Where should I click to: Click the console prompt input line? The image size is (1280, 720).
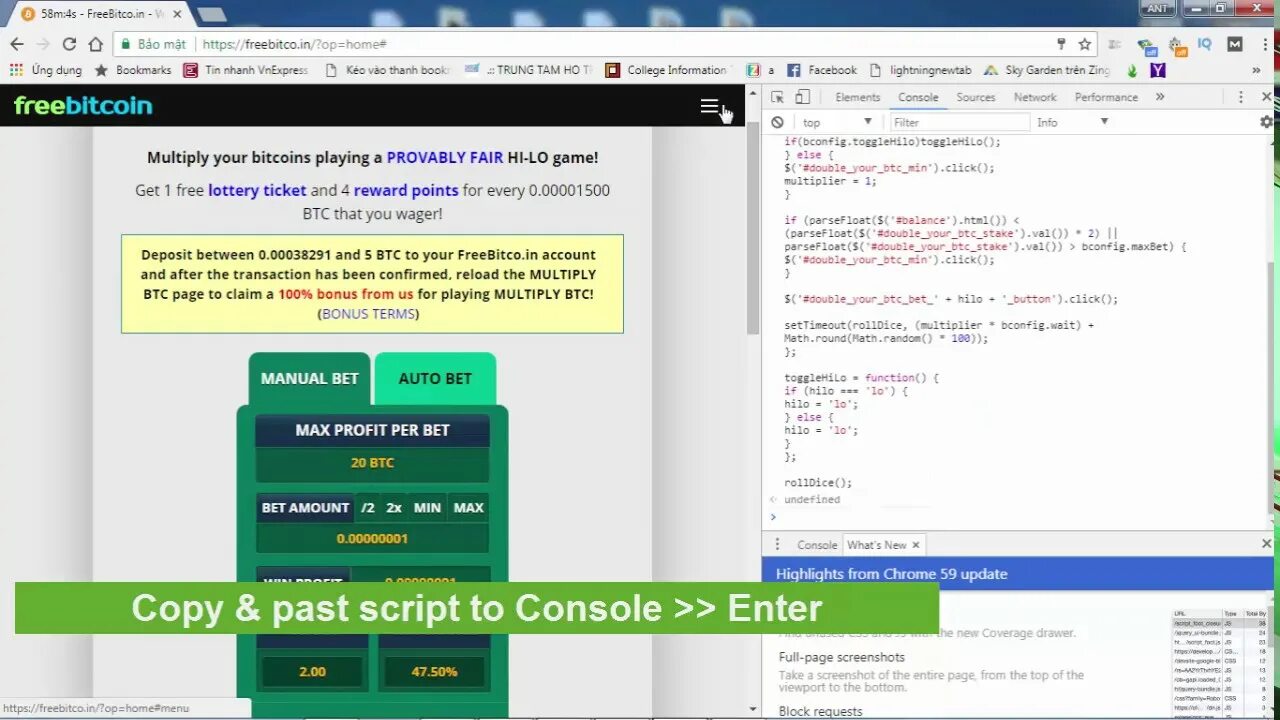pyautogui.click(x=1020, y=517)
